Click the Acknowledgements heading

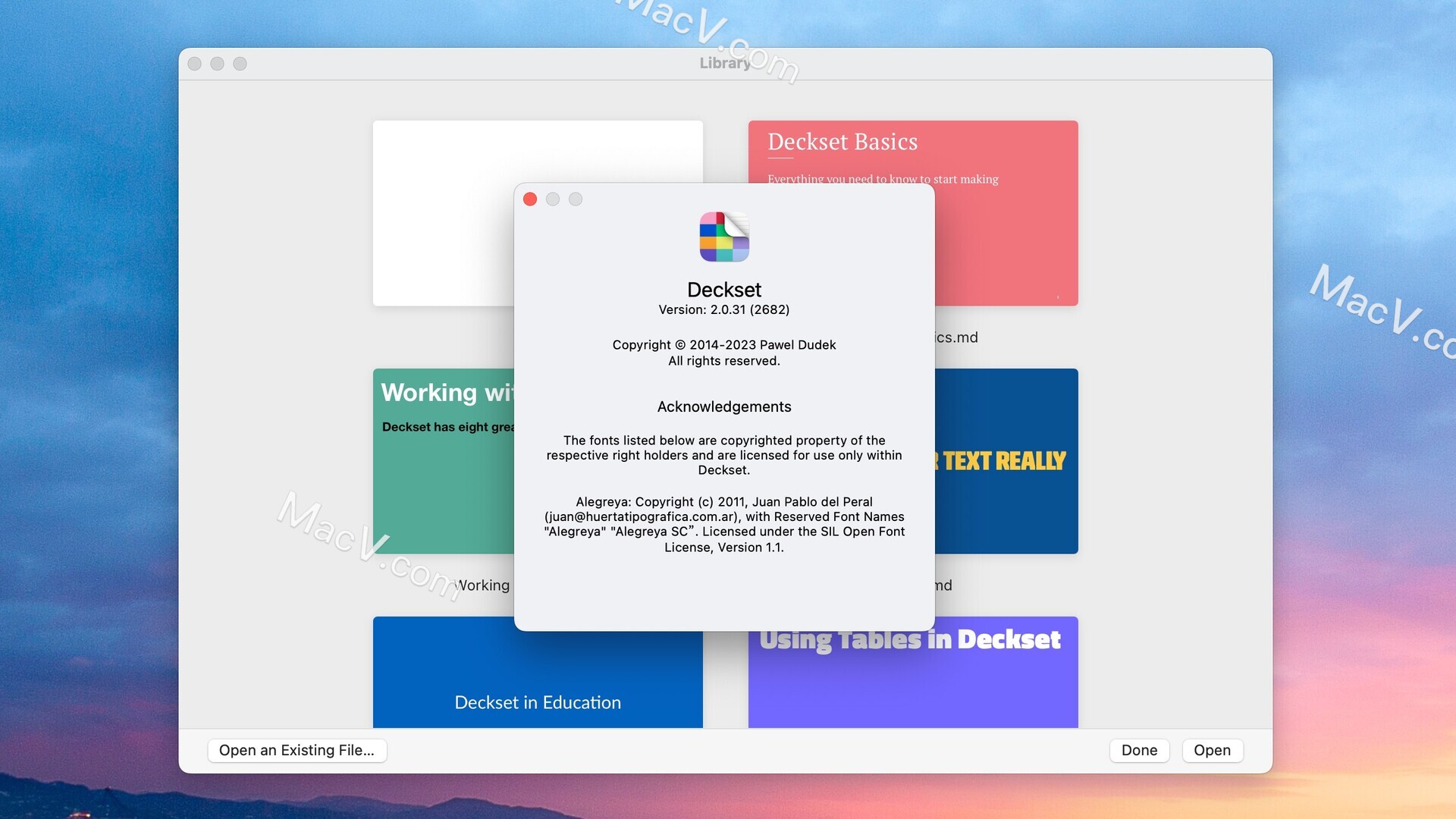(723, 406)
